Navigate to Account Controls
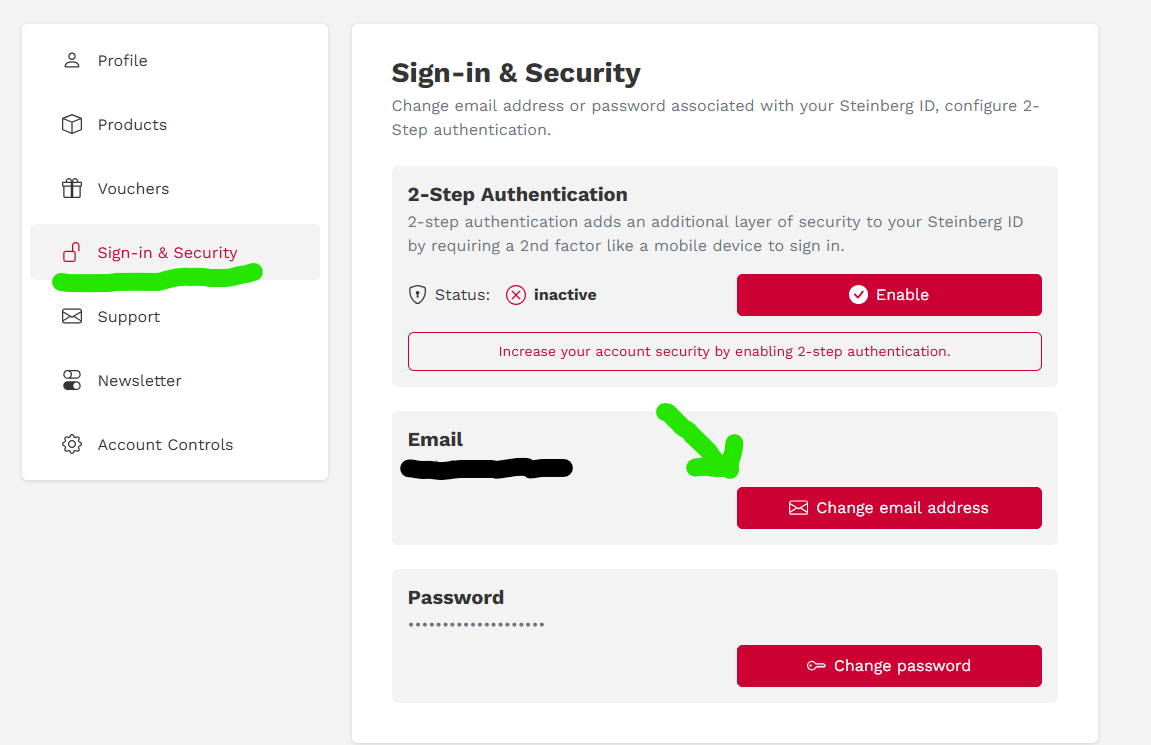This screenshot has width=1151, height=745. pyautogui.click(x=165, y=444)
